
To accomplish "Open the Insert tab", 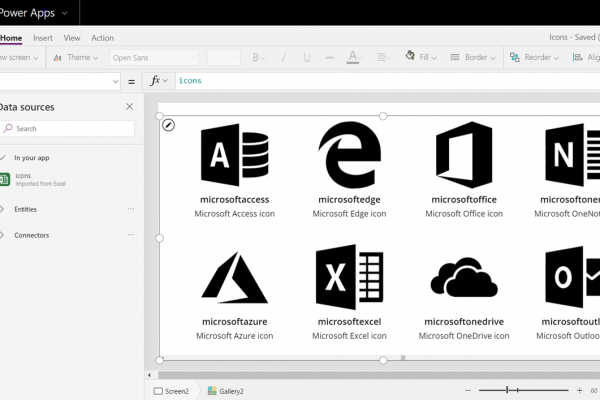I will click(43, 38).
